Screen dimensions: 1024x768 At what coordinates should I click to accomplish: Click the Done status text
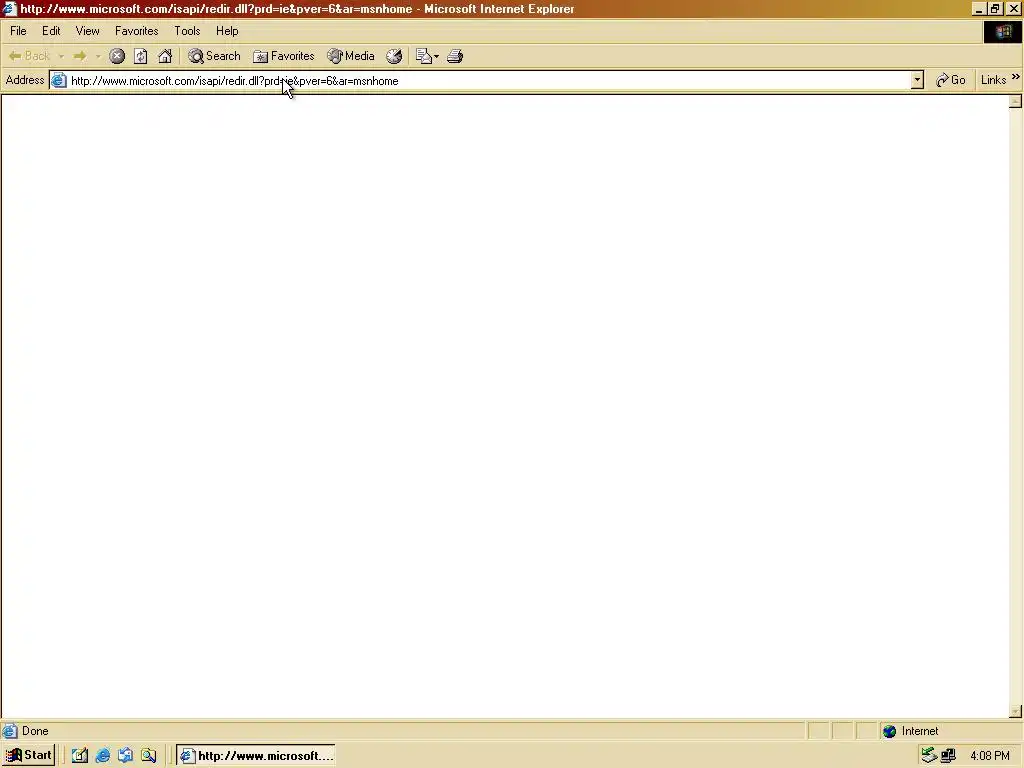click(35, 731)
